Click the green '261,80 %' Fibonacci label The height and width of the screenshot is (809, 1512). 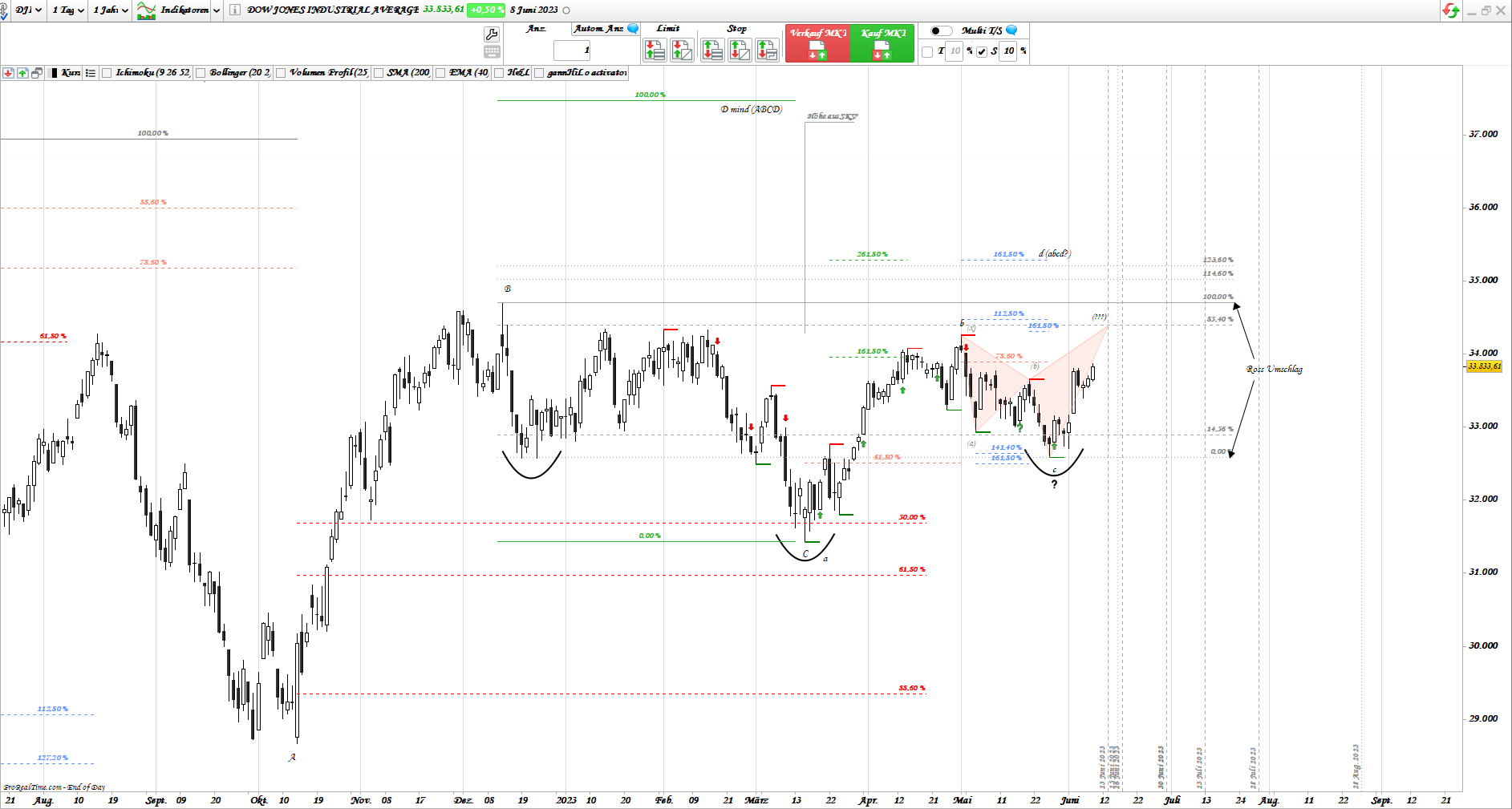[x=872, y=254]
